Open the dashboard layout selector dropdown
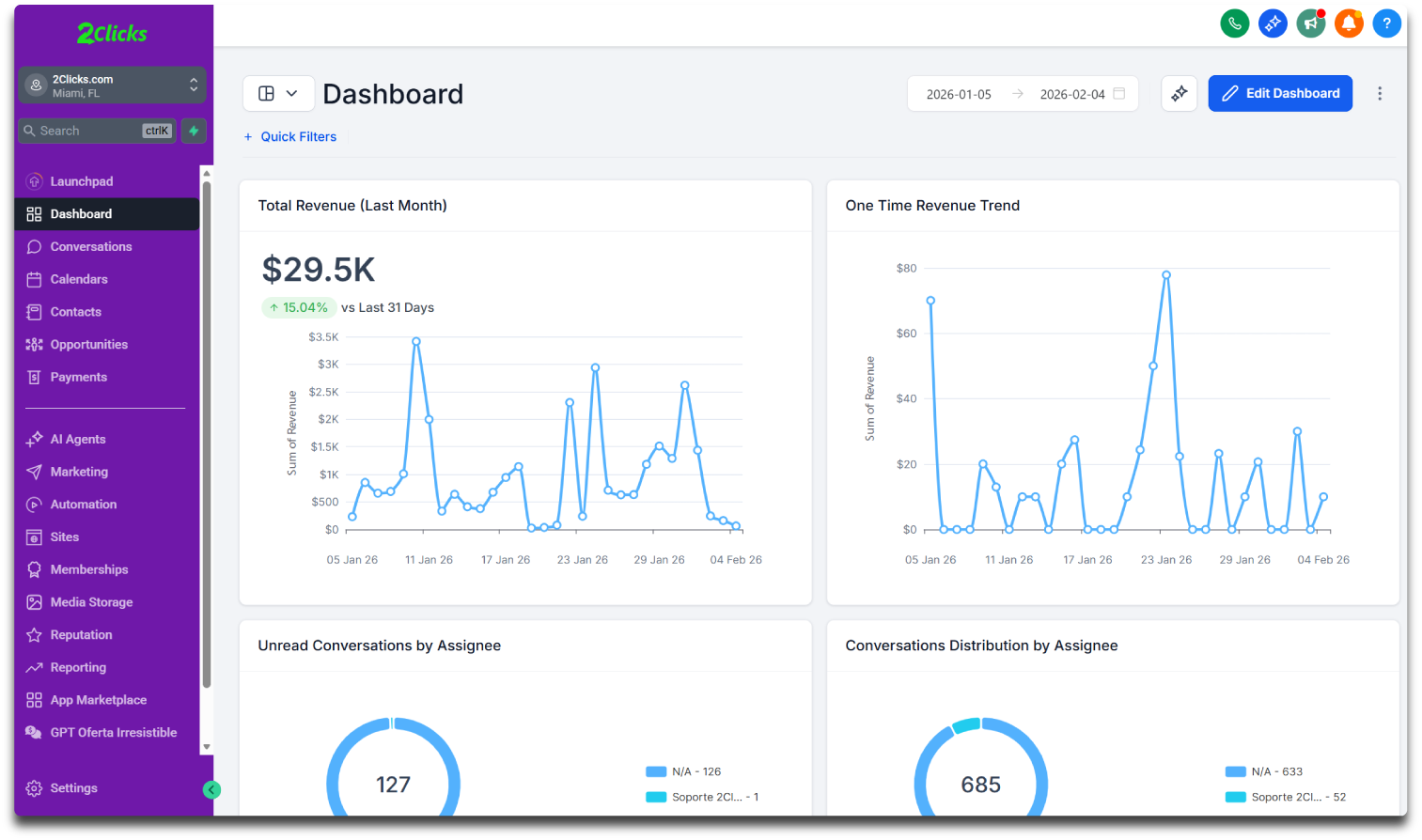 [x=278, y=94]
